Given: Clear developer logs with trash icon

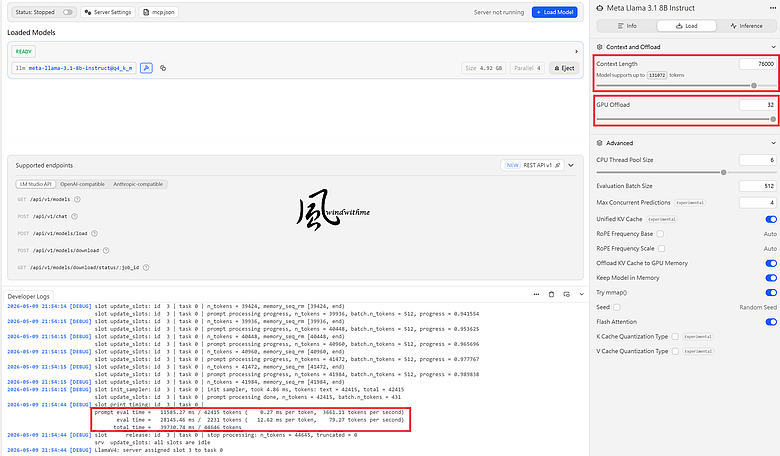Looking at the screenshot, I should pyautogui.click(x=551, y=294).
